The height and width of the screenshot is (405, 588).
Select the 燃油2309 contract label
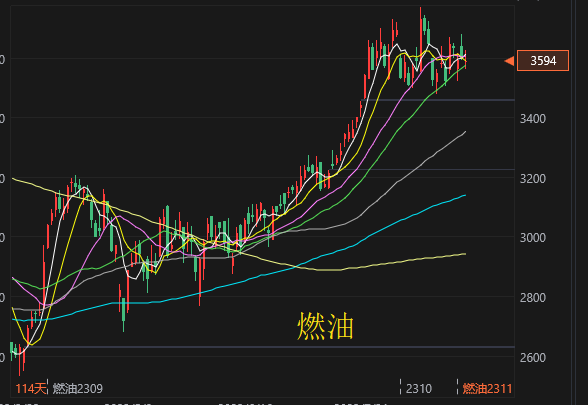point(78,388)
